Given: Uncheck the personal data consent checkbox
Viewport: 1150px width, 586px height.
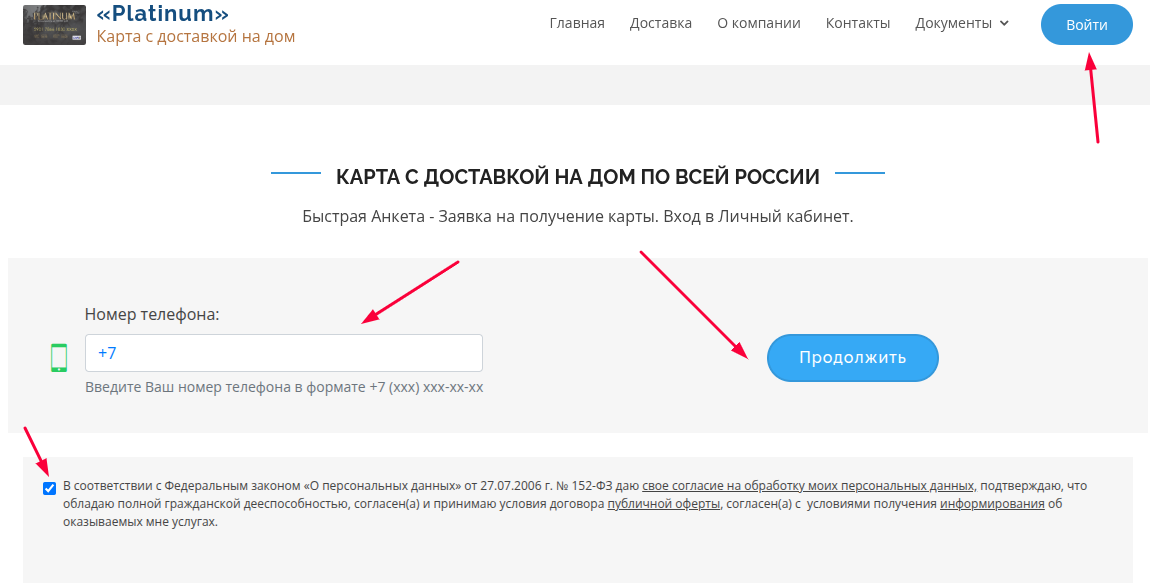Looking at the screenshot, I should pyautogui.click(x=49, y=488).
